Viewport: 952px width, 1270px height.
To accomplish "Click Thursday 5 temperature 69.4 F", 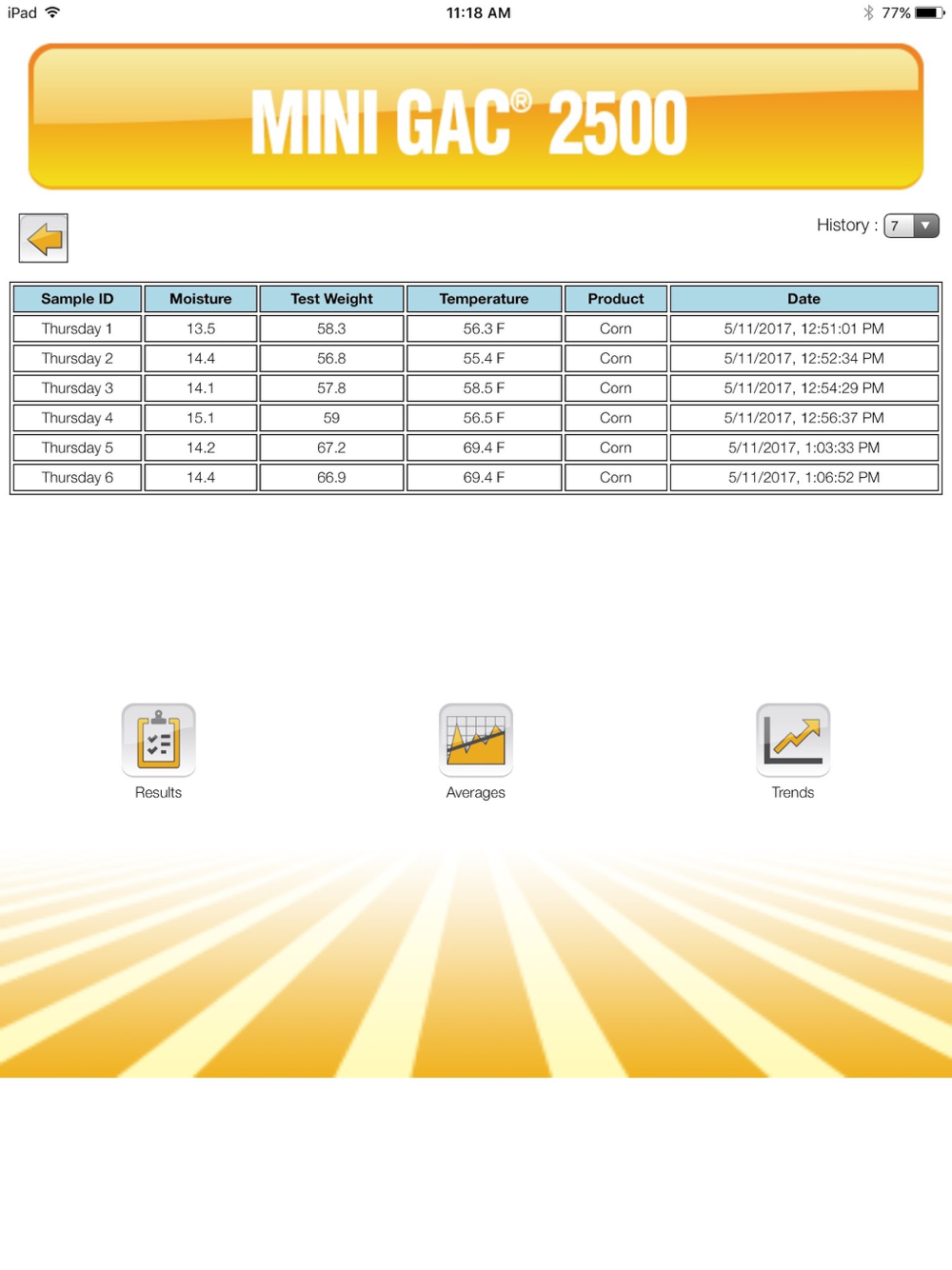I will point(484,447).
